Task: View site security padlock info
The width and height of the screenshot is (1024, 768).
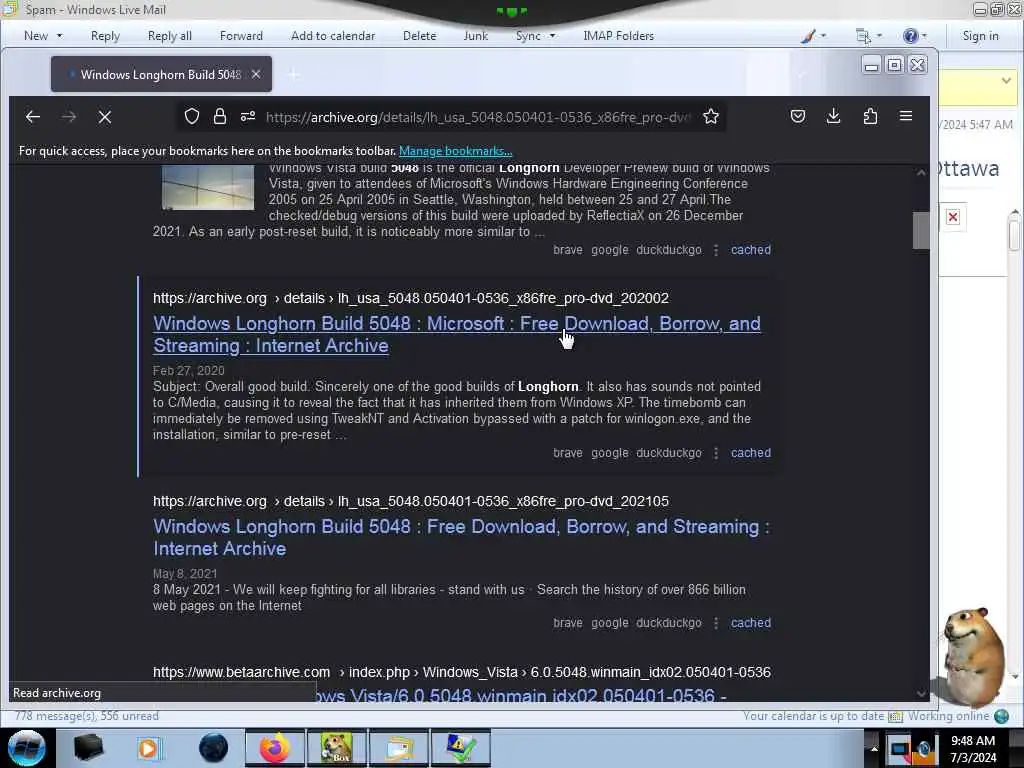Action: click(220, 116)
